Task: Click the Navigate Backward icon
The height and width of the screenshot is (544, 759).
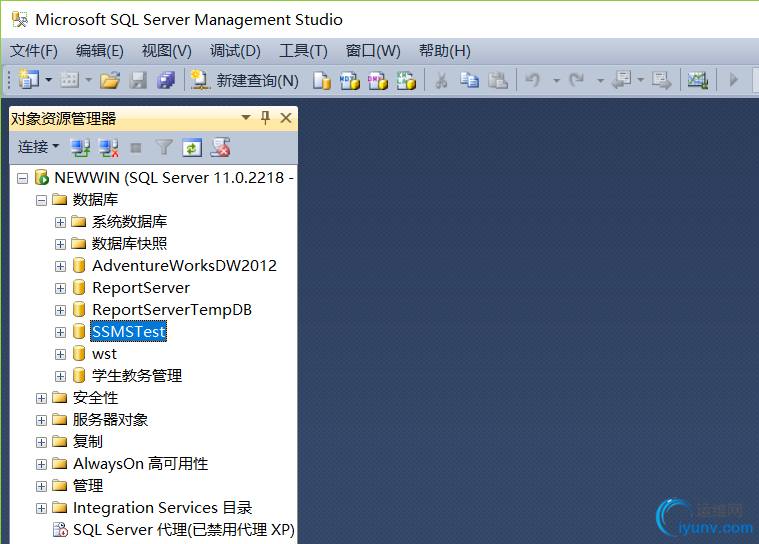Action: [622, 80]
